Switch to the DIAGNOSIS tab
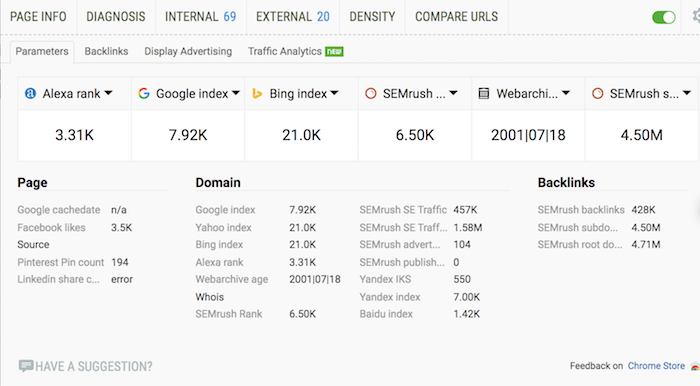Viewport: 700px width, 386px height. click(116, 17)
